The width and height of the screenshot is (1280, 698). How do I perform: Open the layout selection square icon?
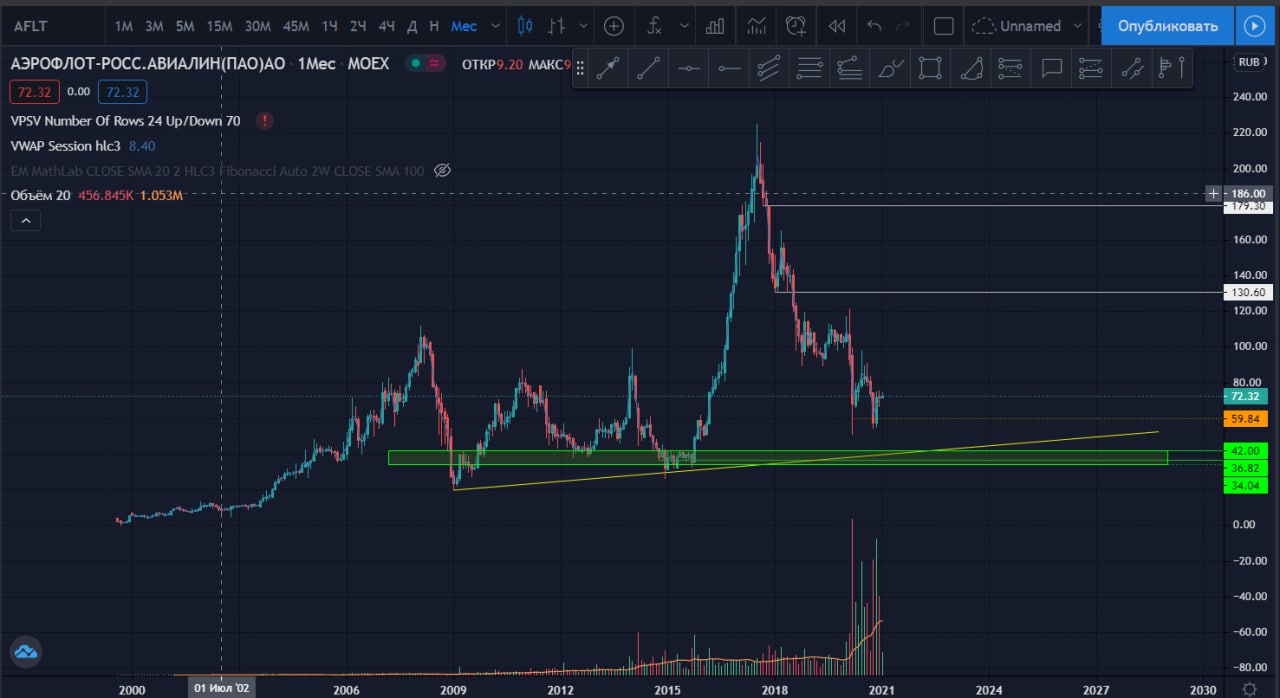tap(943, 26)
